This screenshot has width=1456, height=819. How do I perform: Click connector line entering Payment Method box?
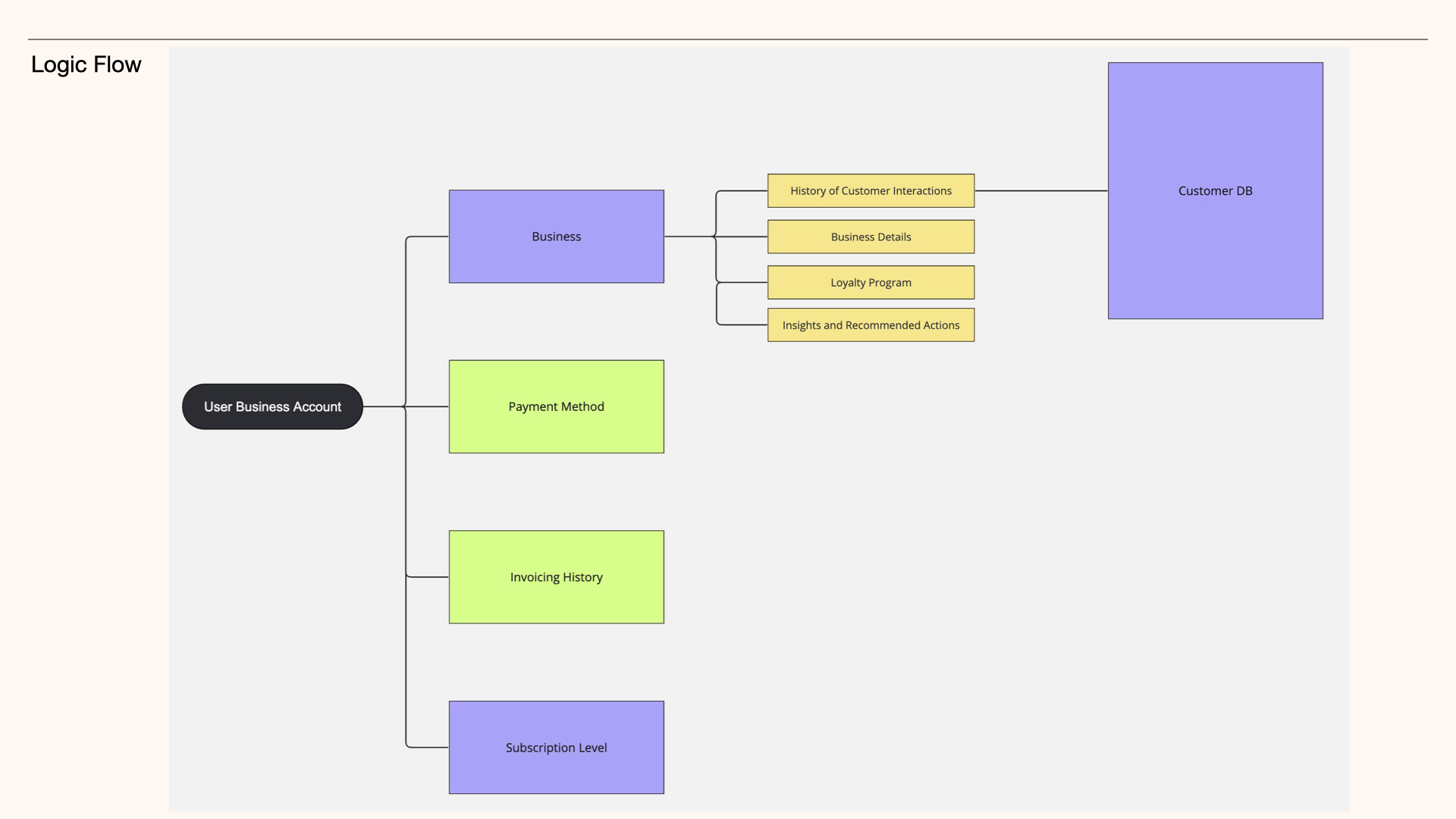(428, 406)
